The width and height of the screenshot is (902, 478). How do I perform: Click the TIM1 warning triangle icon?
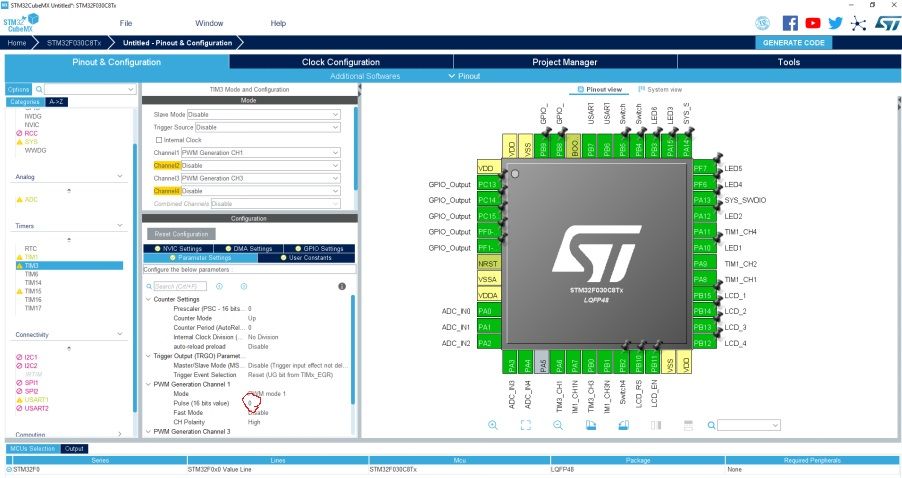(20, 257)
